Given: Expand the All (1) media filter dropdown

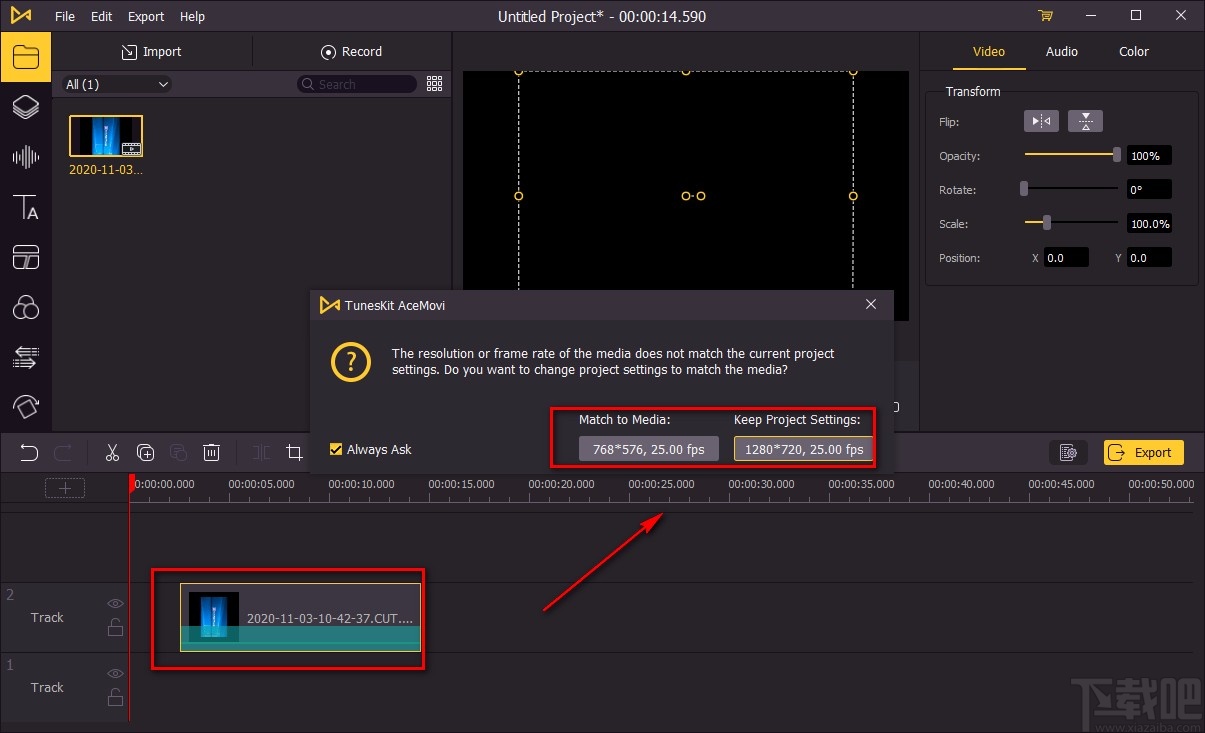Looking at the screenshot, I should (x=117, y=84).
